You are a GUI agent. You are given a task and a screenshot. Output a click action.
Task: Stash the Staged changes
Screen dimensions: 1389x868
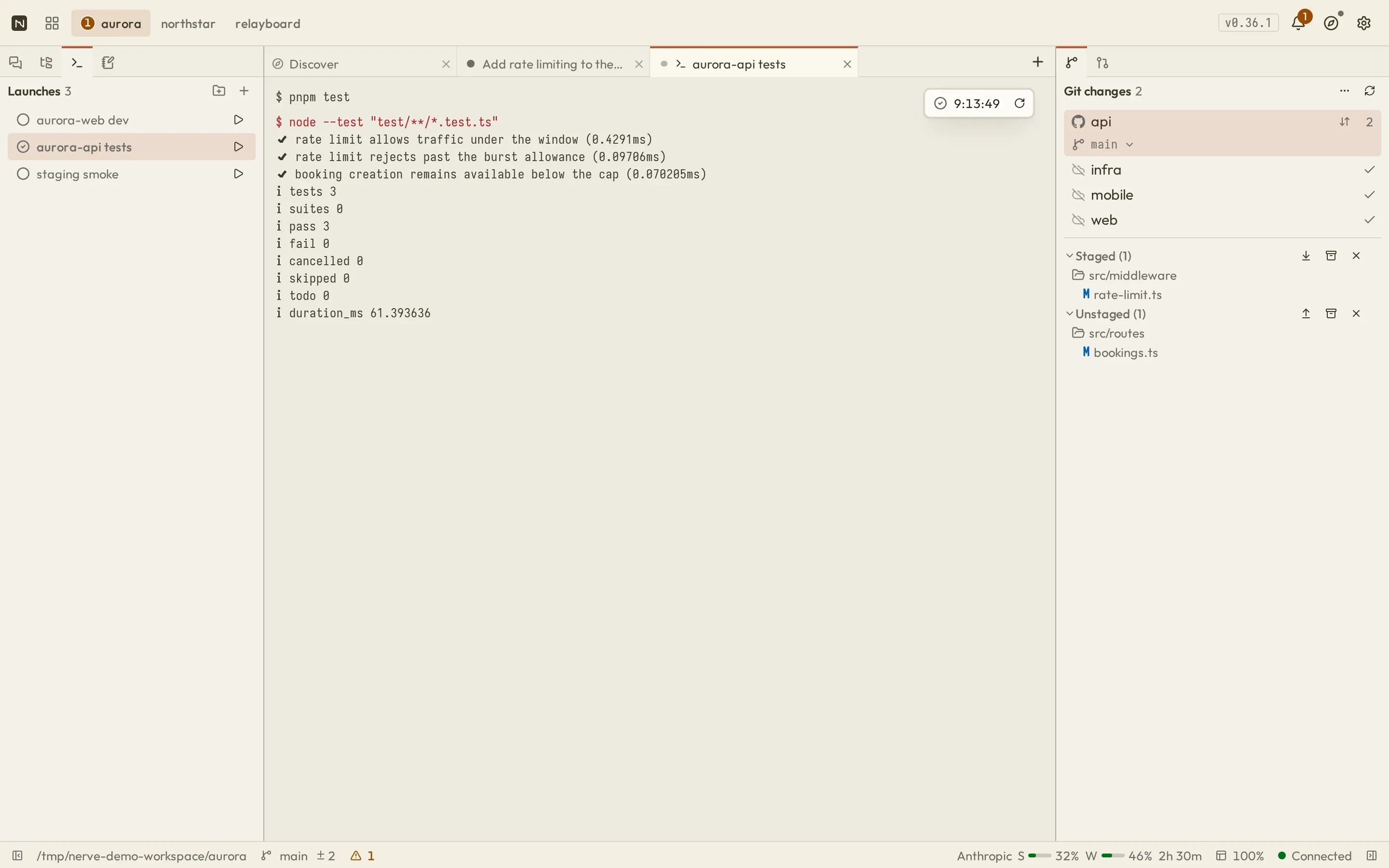(1331, 256)
